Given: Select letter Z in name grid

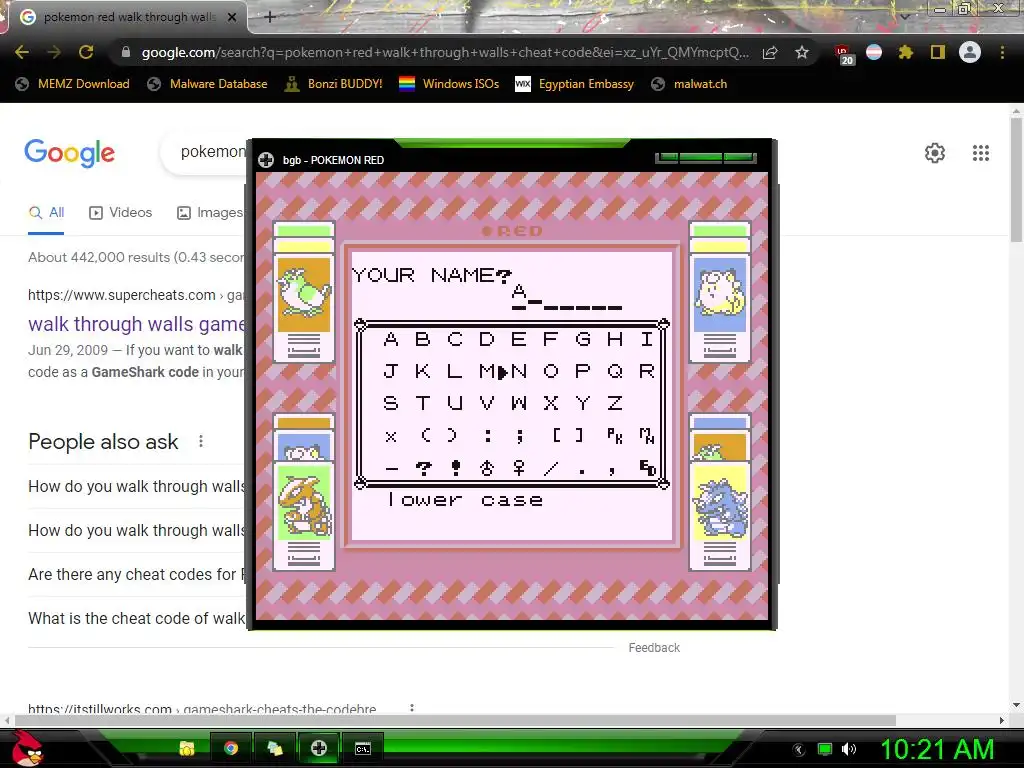Looking at the screenshot, I should (615, 403).
